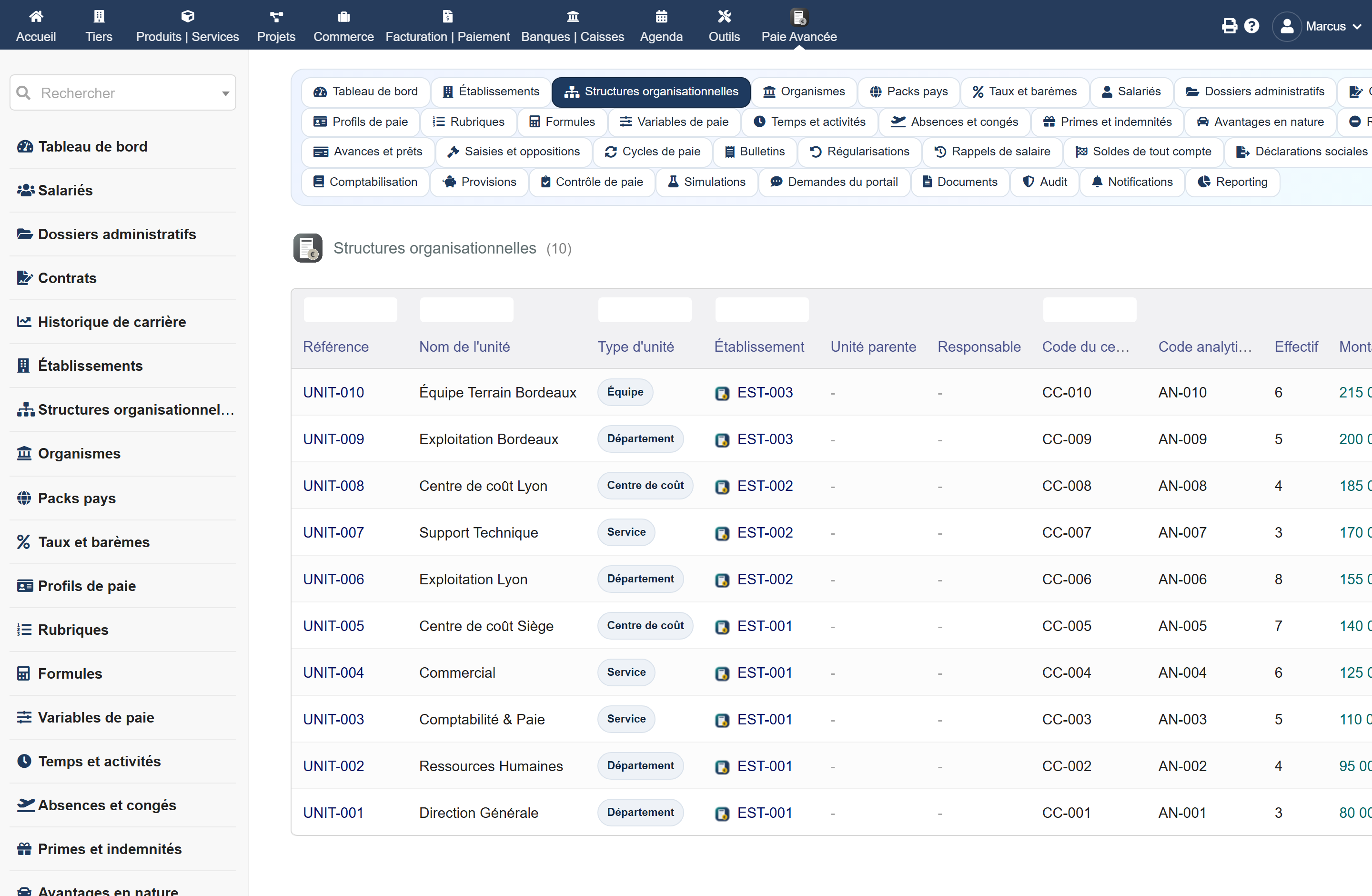Click the printer icon in top bar
Screen dimensions: 1372x896
(x=1229, y=26)
